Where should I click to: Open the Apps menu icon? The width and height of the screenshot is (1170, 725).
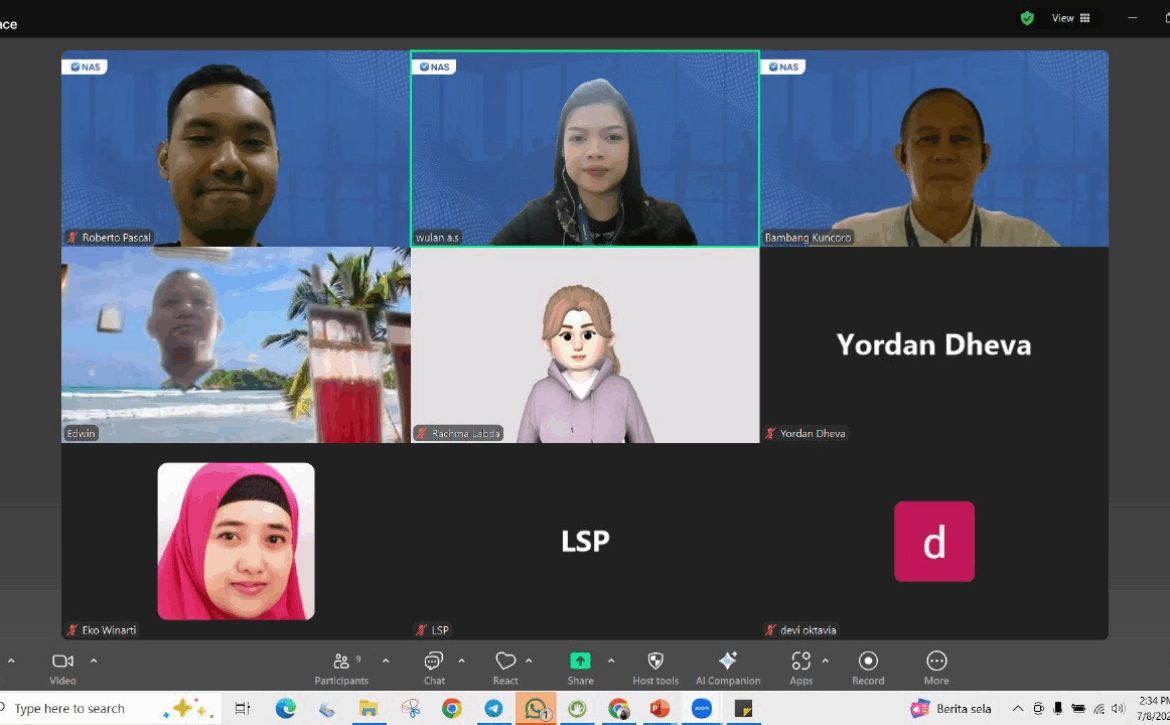(801, 667)
